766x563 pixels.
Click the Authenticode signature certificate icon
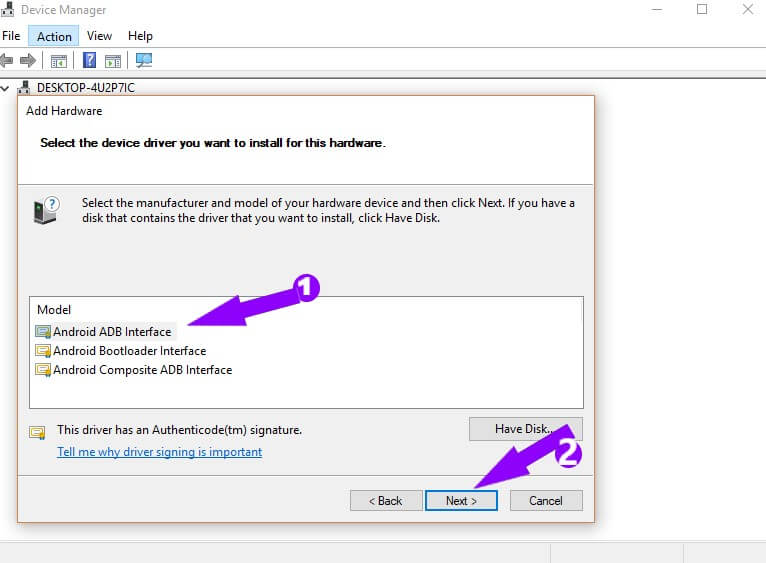[37, 432]
